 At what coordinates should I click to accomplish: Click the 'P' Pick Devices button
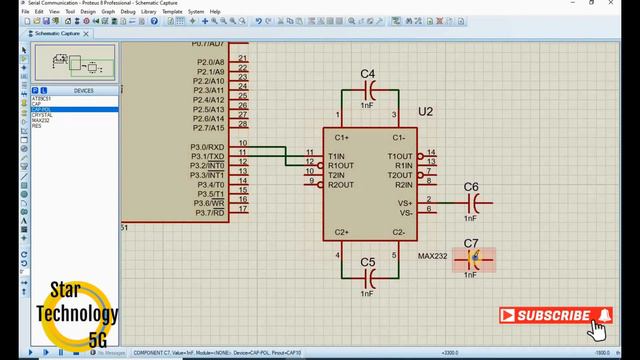tap(35, 90)
